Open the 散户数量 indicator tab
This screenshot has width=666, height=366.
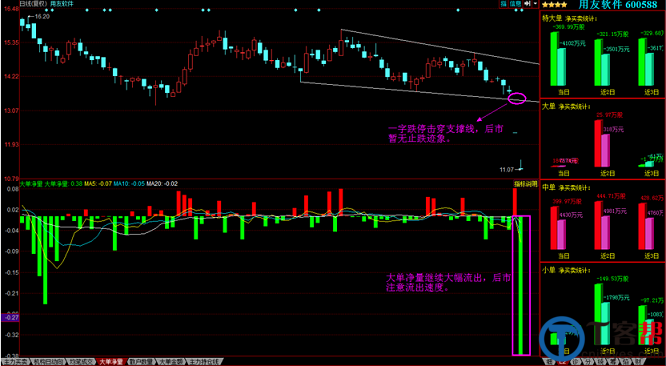pos(141,362)
